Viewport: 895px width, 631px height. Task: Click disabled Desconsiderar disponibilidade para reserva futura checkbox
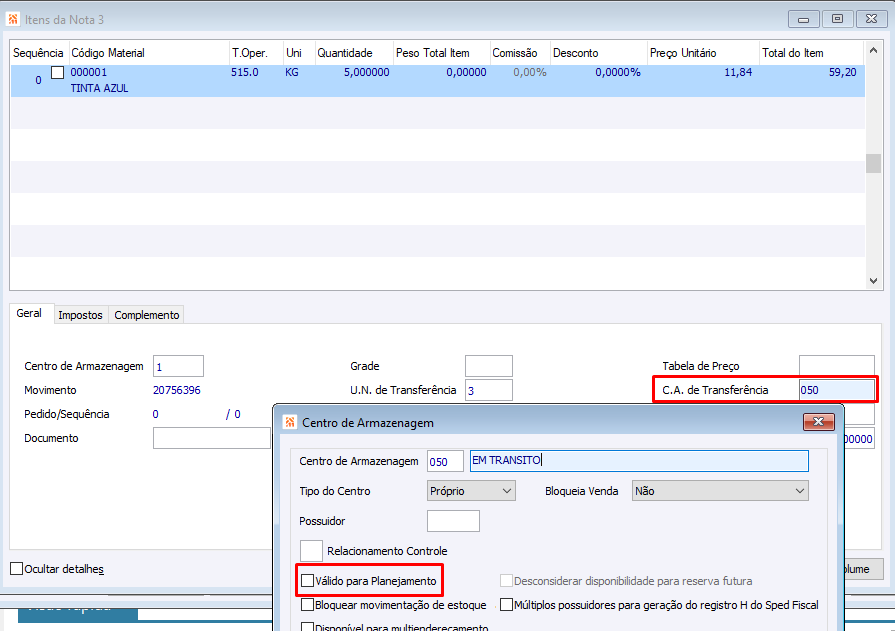click(x=506, y=581)
